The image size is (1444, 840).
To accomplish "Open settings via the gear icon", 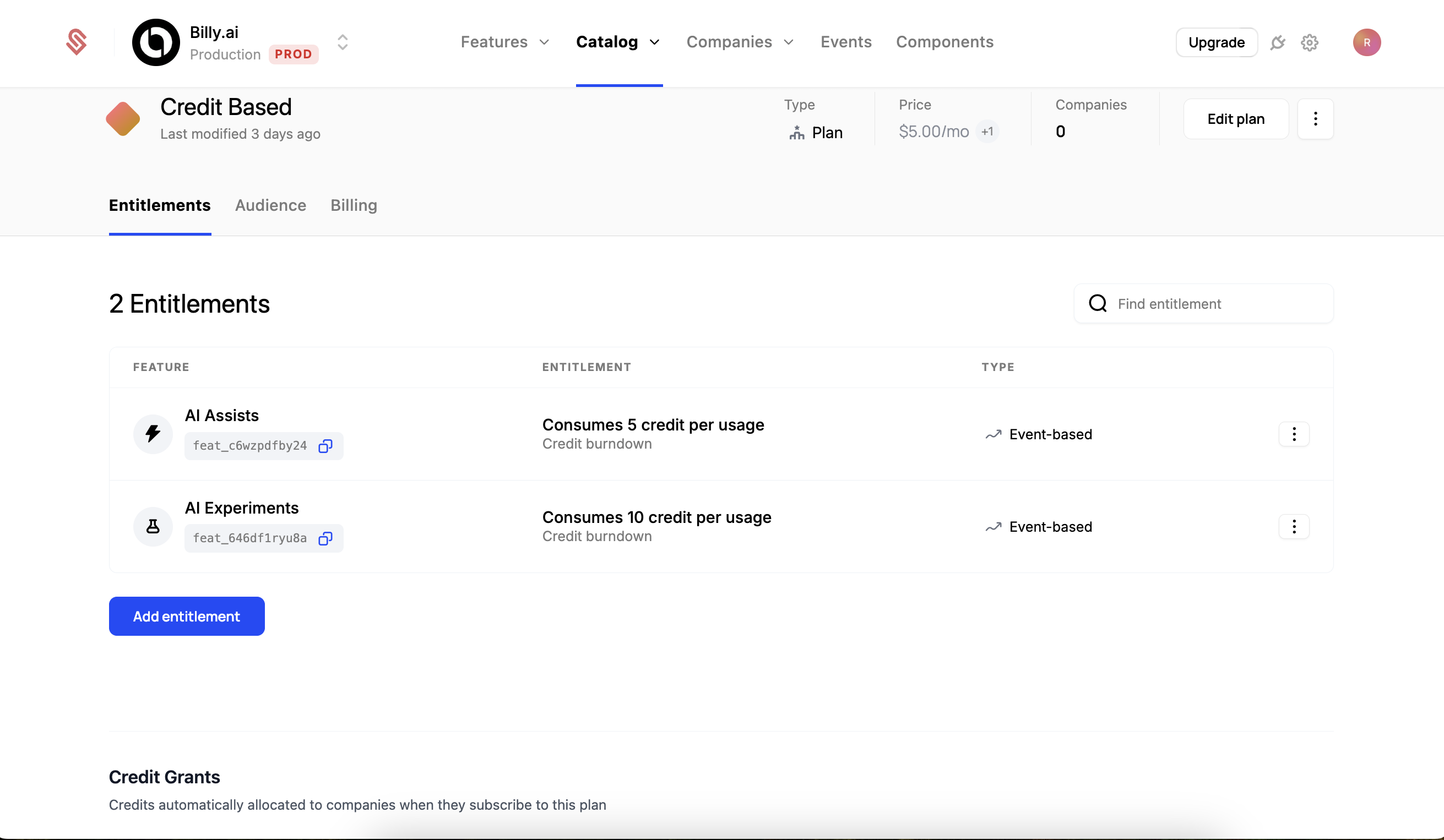I will tap(1309, 42).
